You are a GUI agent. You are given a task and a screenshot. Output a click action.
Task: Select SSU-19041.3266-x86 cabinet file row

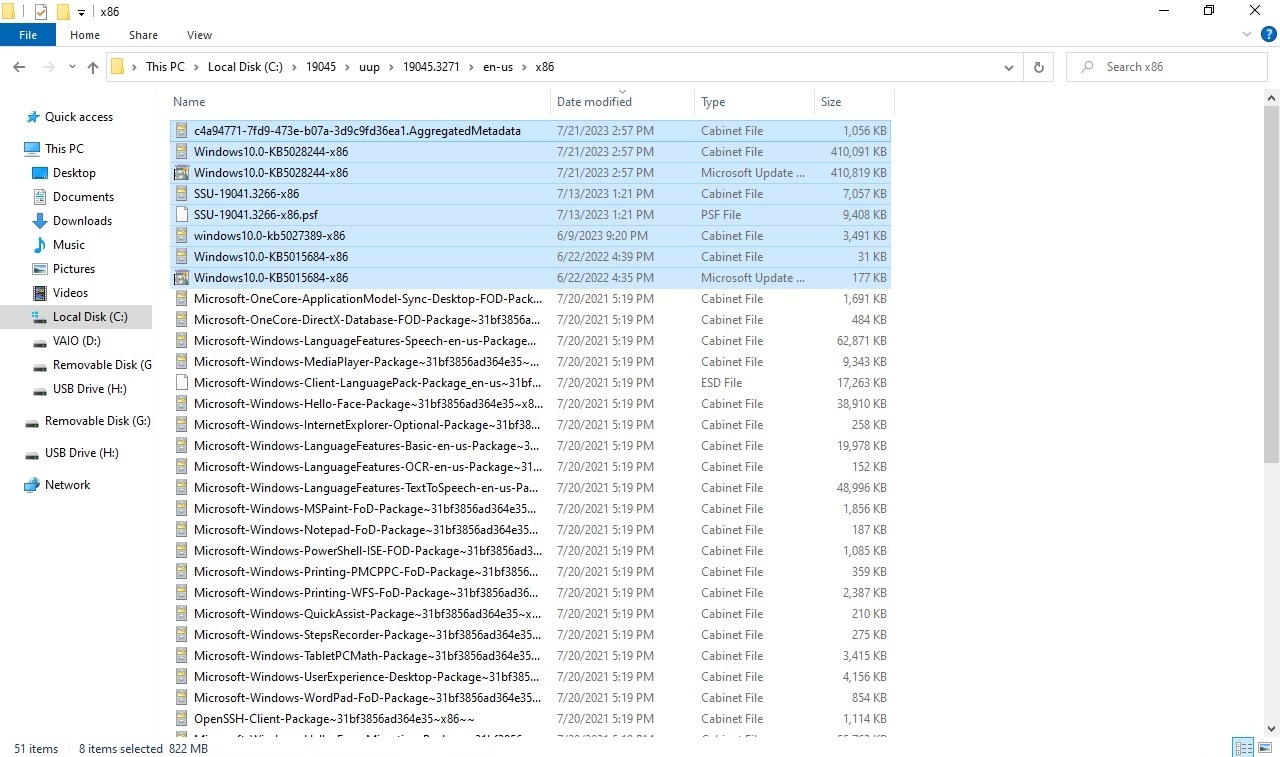click(530, 194)
